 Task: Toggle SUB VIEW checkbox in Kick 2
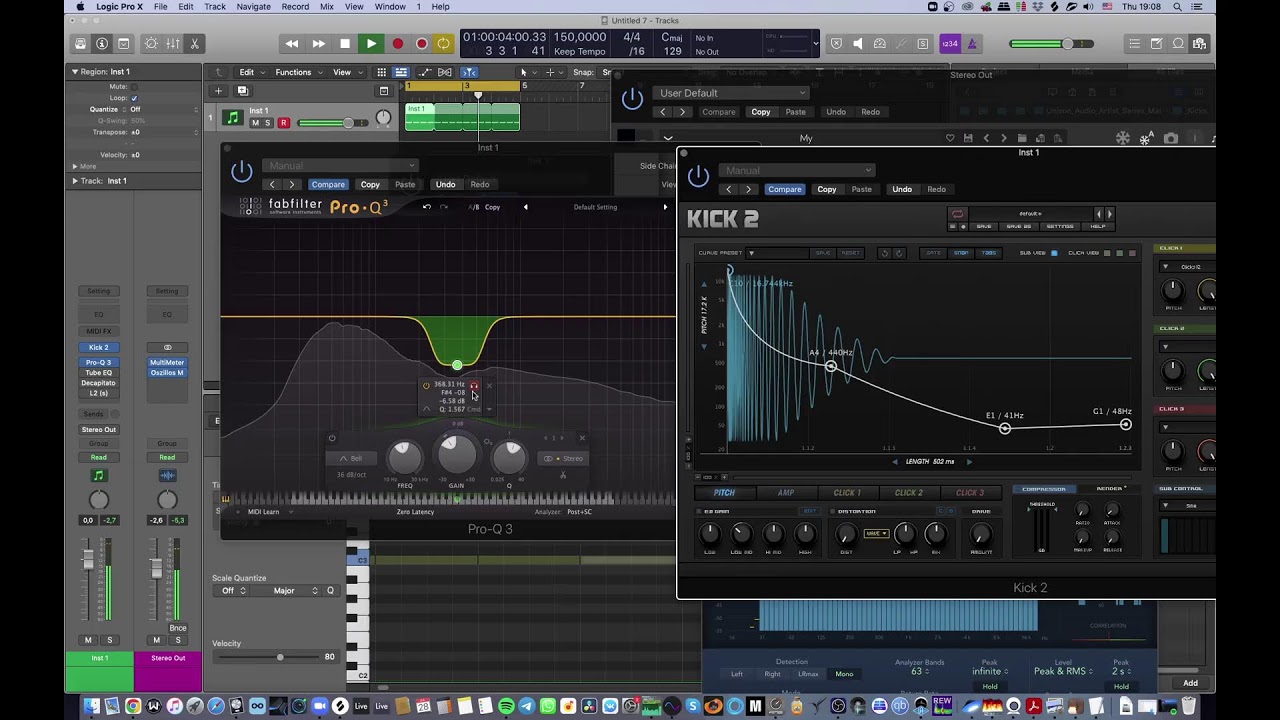coord(1054,253)
